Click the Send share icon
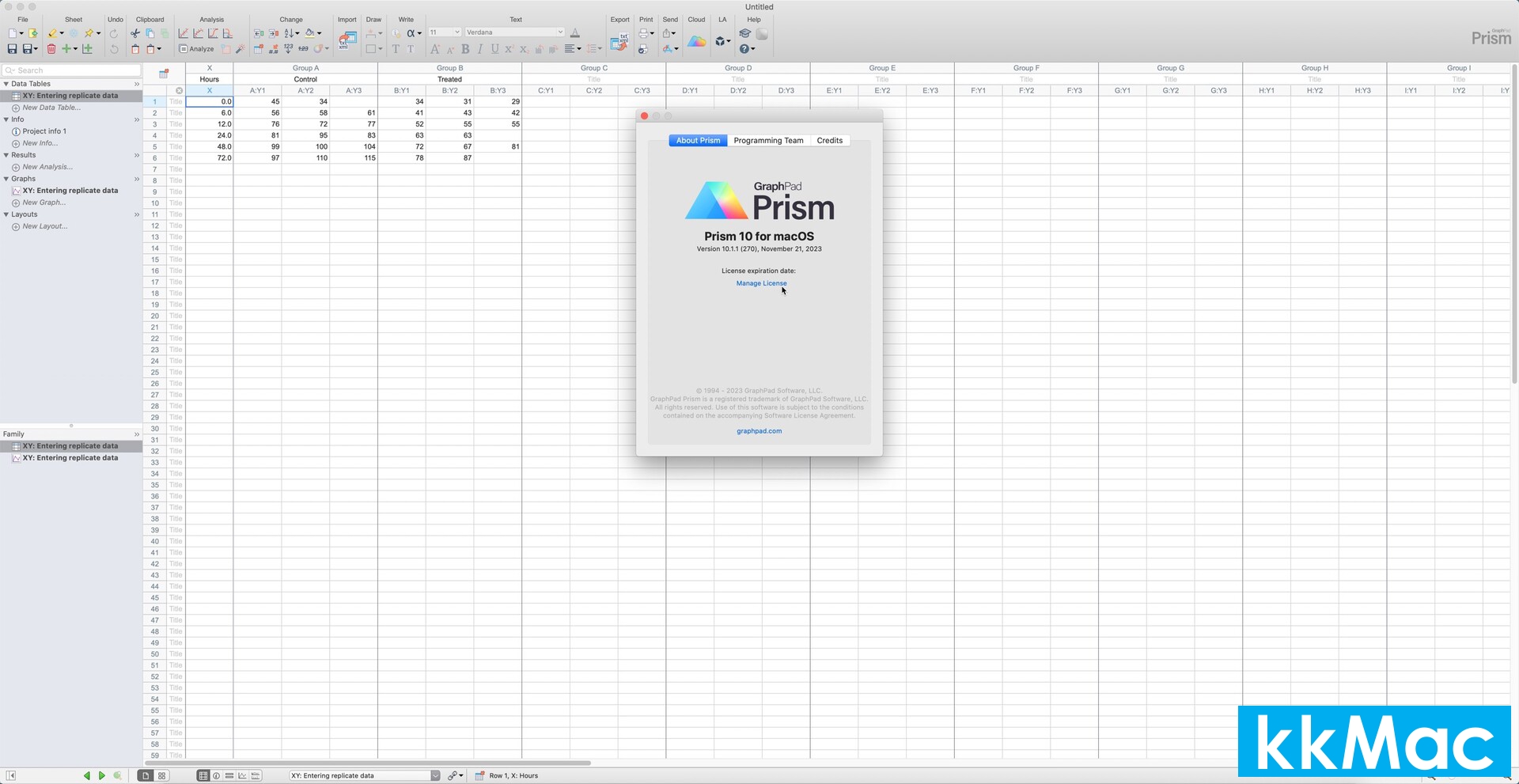Image resolution: width=1519 pixels, height=784 pixels. (x=667, y=33)
